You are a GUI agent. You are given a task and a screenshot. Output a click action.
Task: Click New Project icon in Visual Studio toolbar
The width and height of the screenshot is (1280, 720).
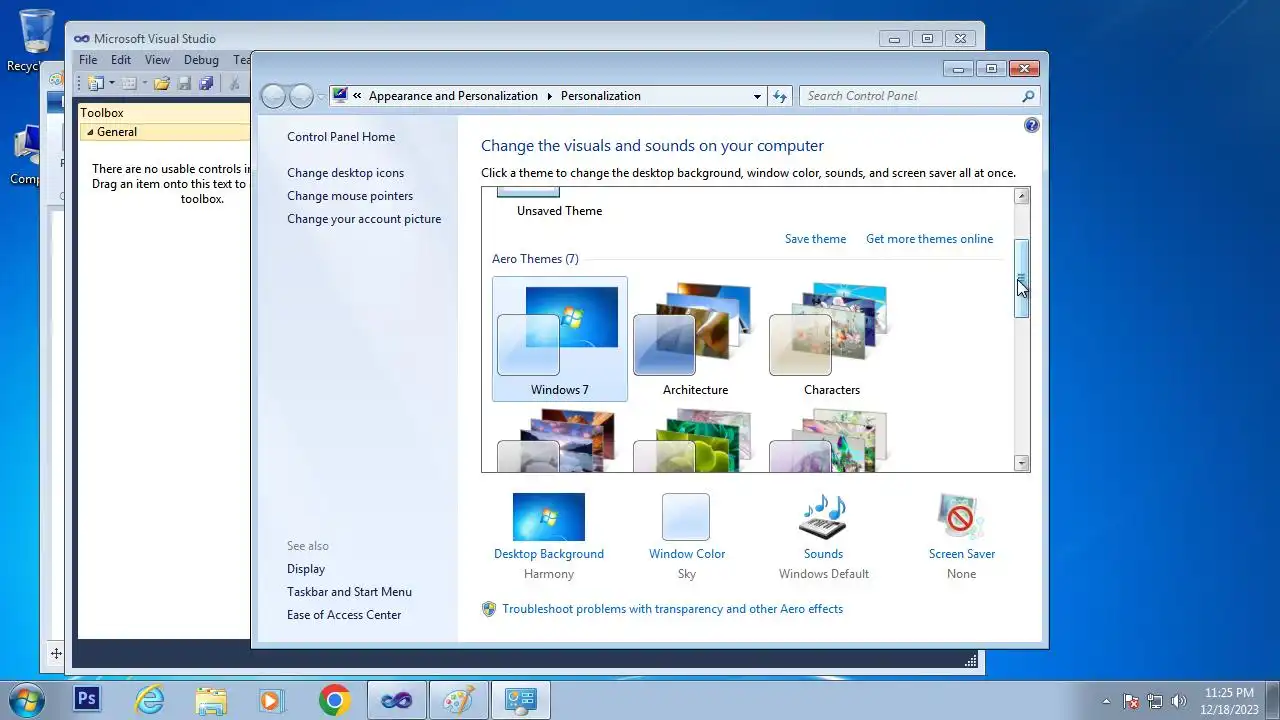pos(96,84)
